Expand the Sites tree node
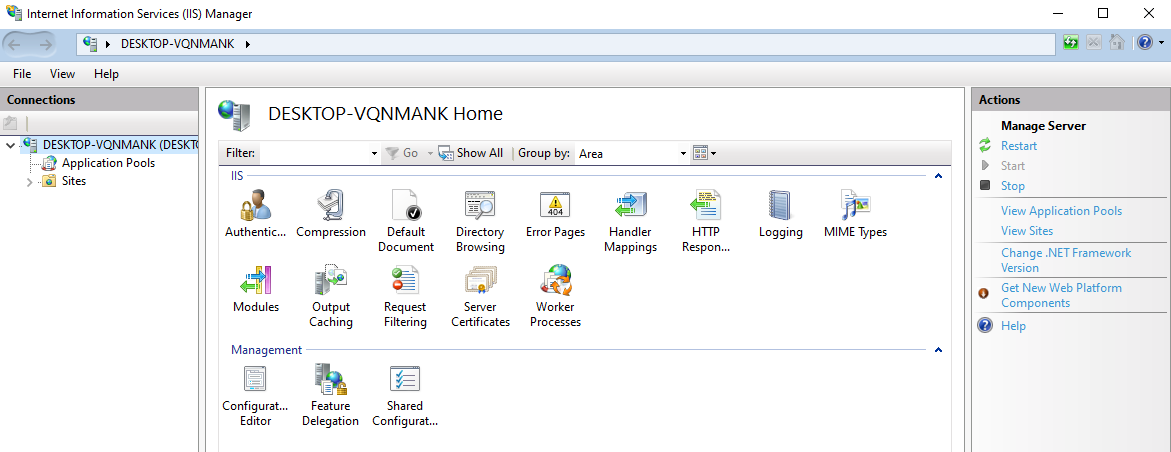 (x=30, y=182)
